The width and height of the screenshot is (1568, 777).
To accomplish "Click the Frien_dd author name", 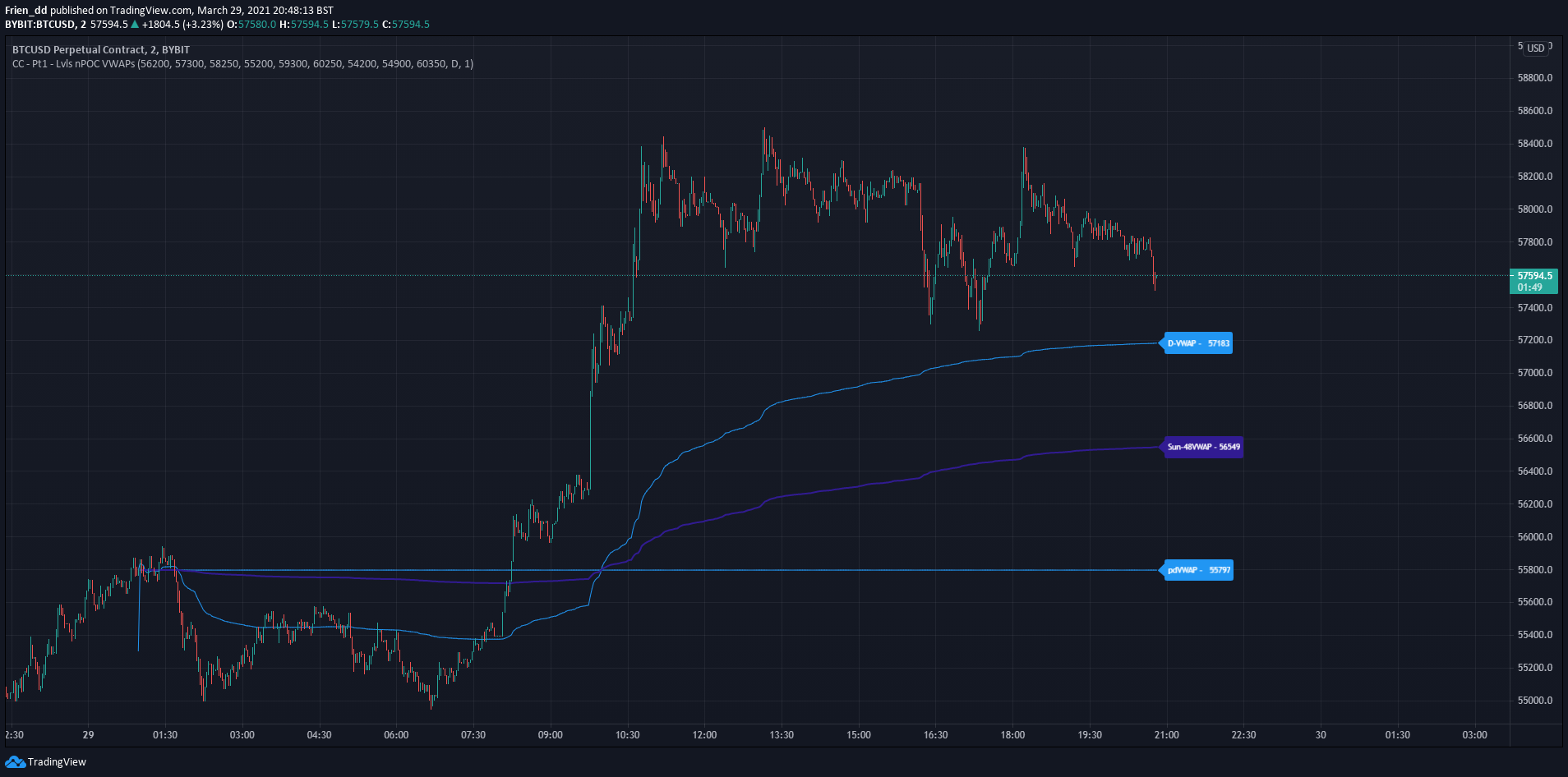I will point(26,11).
